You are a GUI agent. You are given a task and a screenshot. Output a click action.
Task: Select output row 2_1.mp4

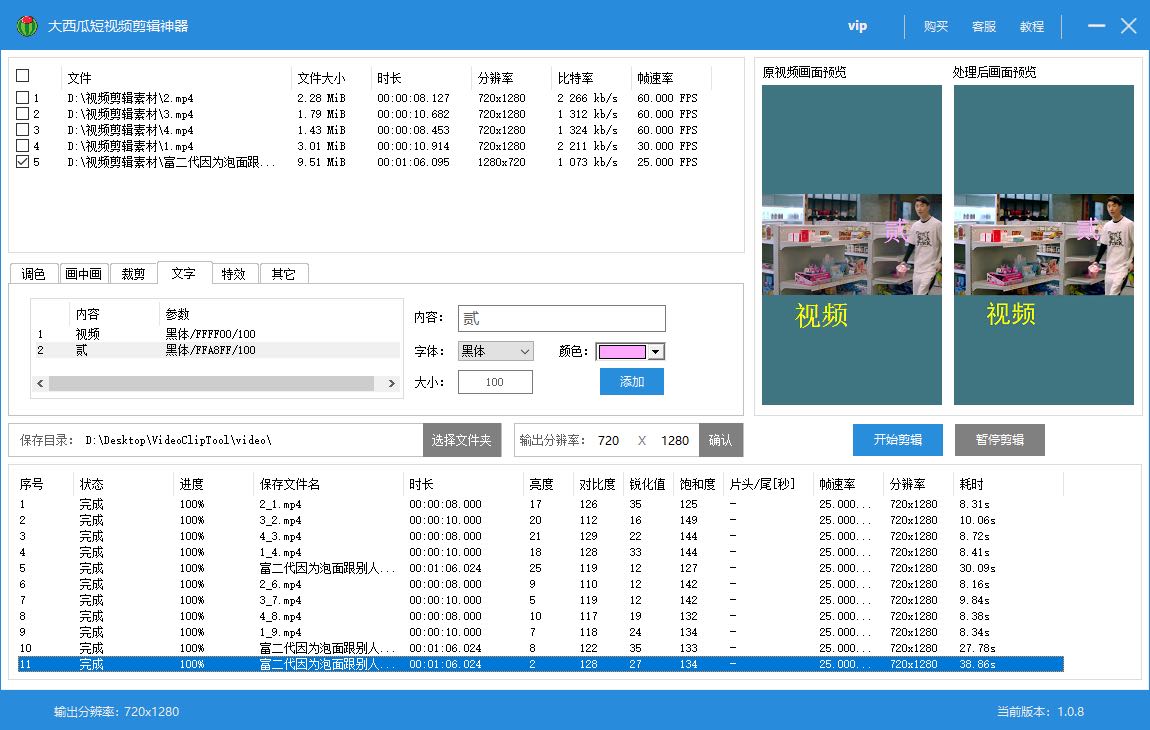[541, 504]
